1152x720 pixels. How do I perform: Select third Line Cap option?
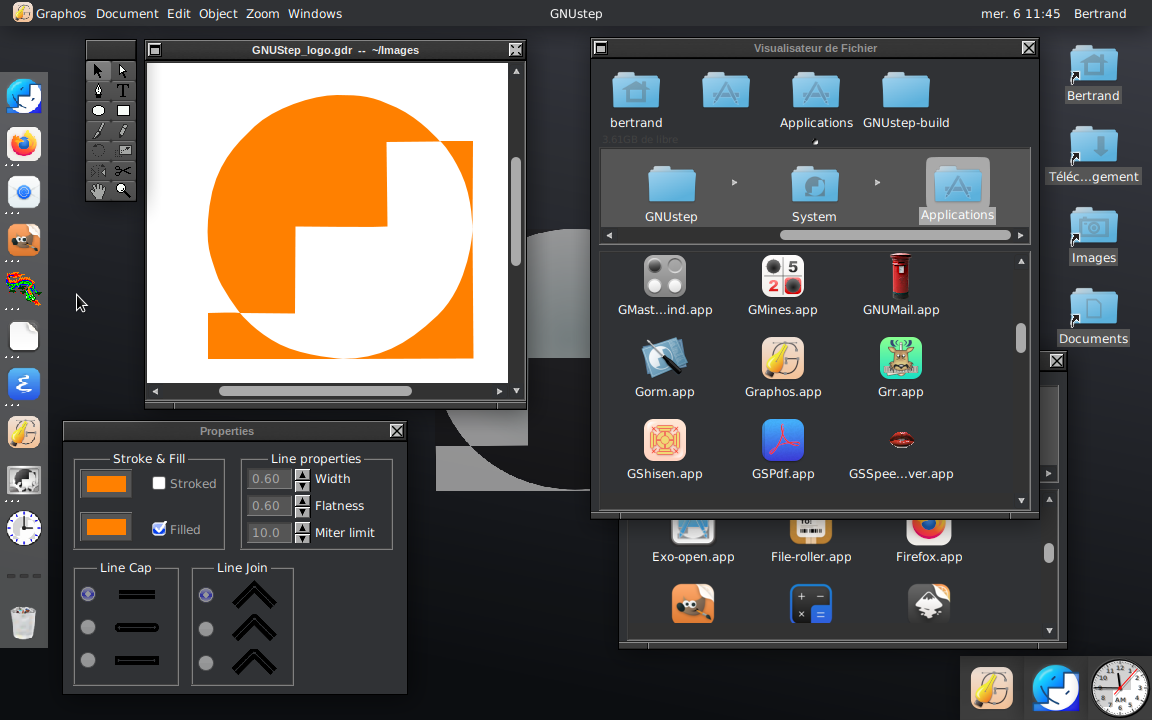(88, 660)
